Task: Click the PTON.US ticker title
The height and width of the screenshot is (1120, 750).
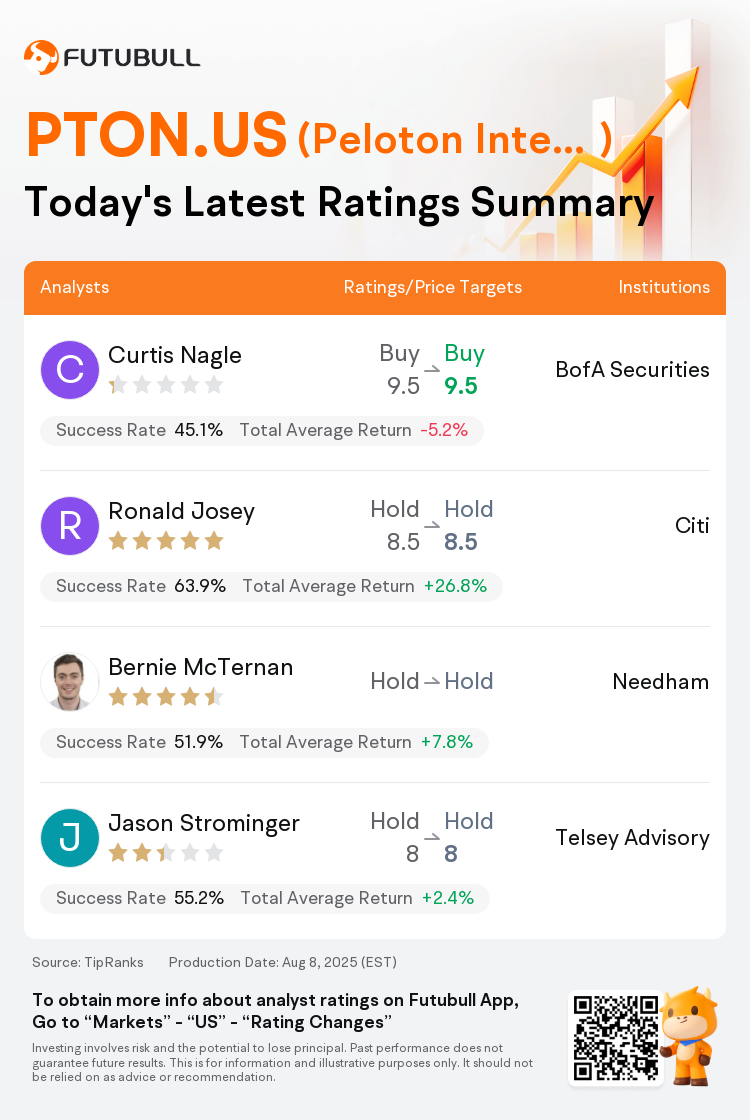Action: coord(157,135)
